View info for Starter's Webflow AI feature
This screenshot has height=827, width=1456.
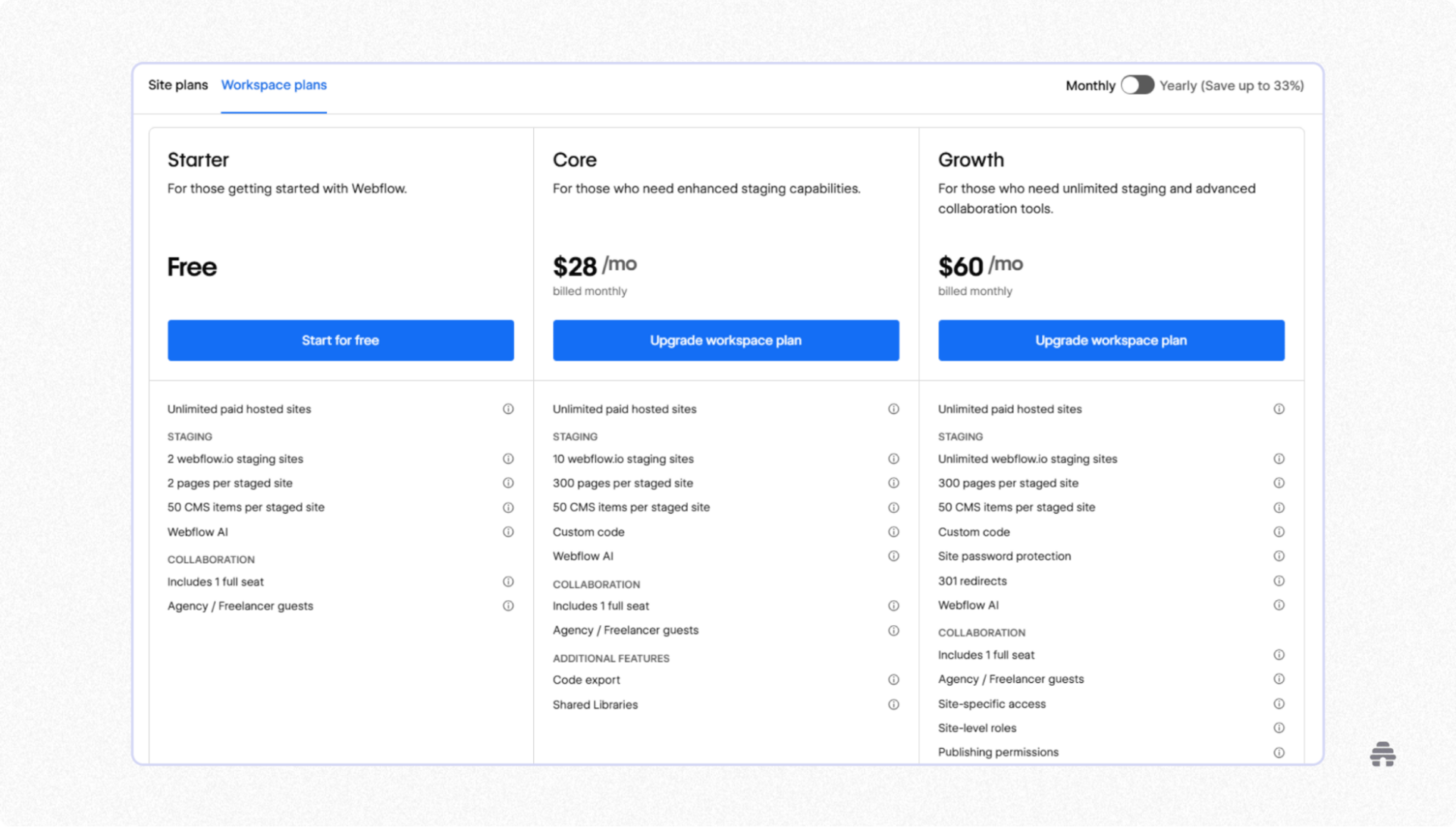[x=508, y=531]
